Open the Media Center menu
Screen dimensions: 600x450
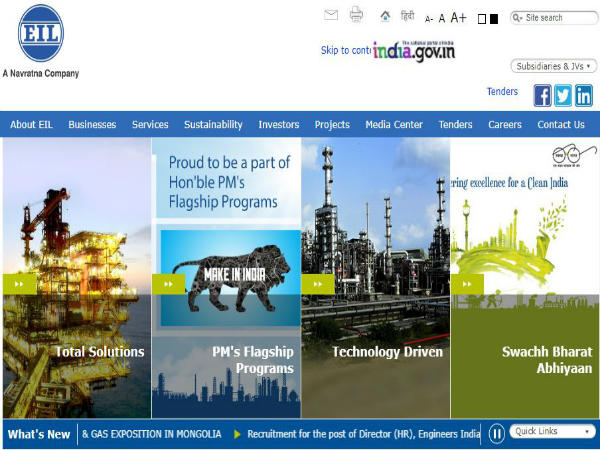tap(393, 125)
